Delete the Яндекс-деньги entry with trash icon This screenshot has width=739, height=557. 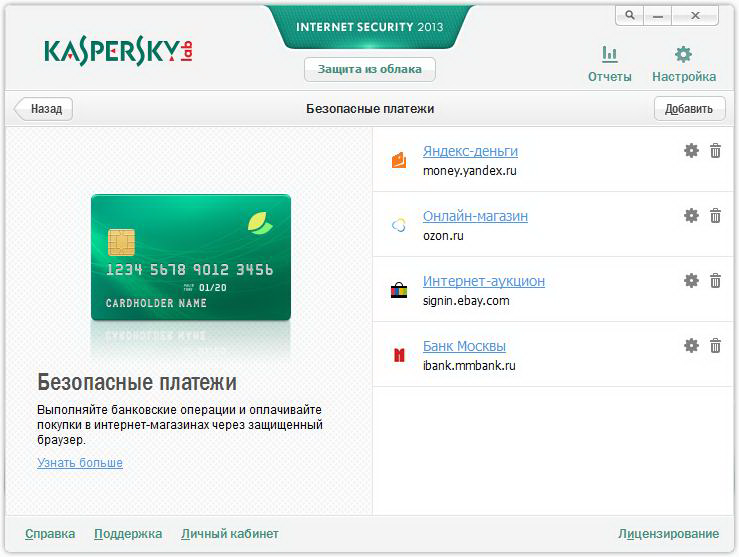click(715, 151)
